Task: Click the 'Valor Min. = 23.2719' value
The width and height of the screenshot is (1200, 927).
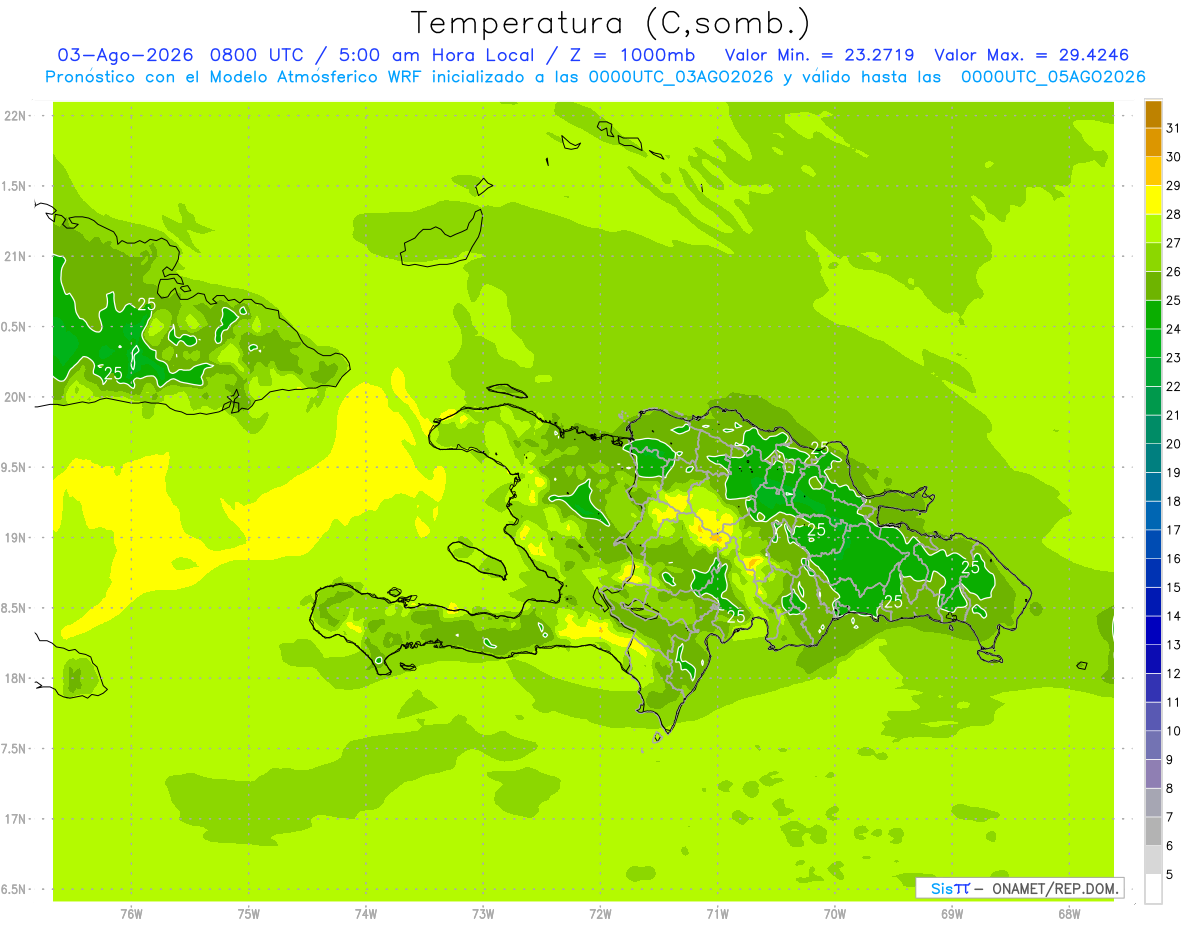Action: pyautogui.click(x=819, y=55)
